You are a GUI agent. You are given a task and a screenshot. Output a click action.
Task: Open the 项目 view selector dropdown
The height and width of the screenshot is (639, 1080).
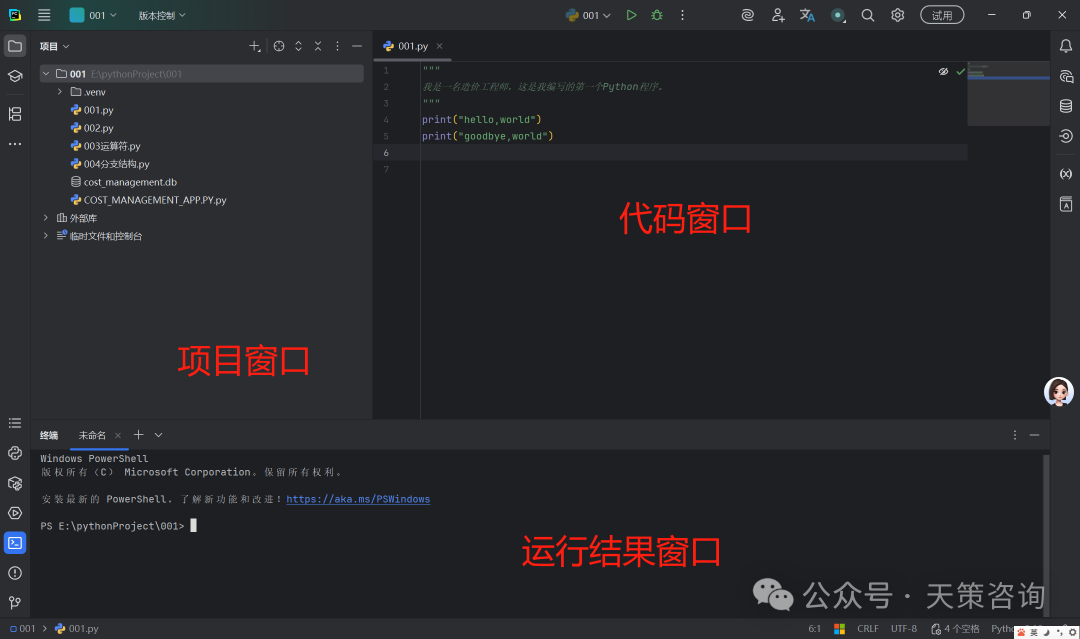(54, 46)
